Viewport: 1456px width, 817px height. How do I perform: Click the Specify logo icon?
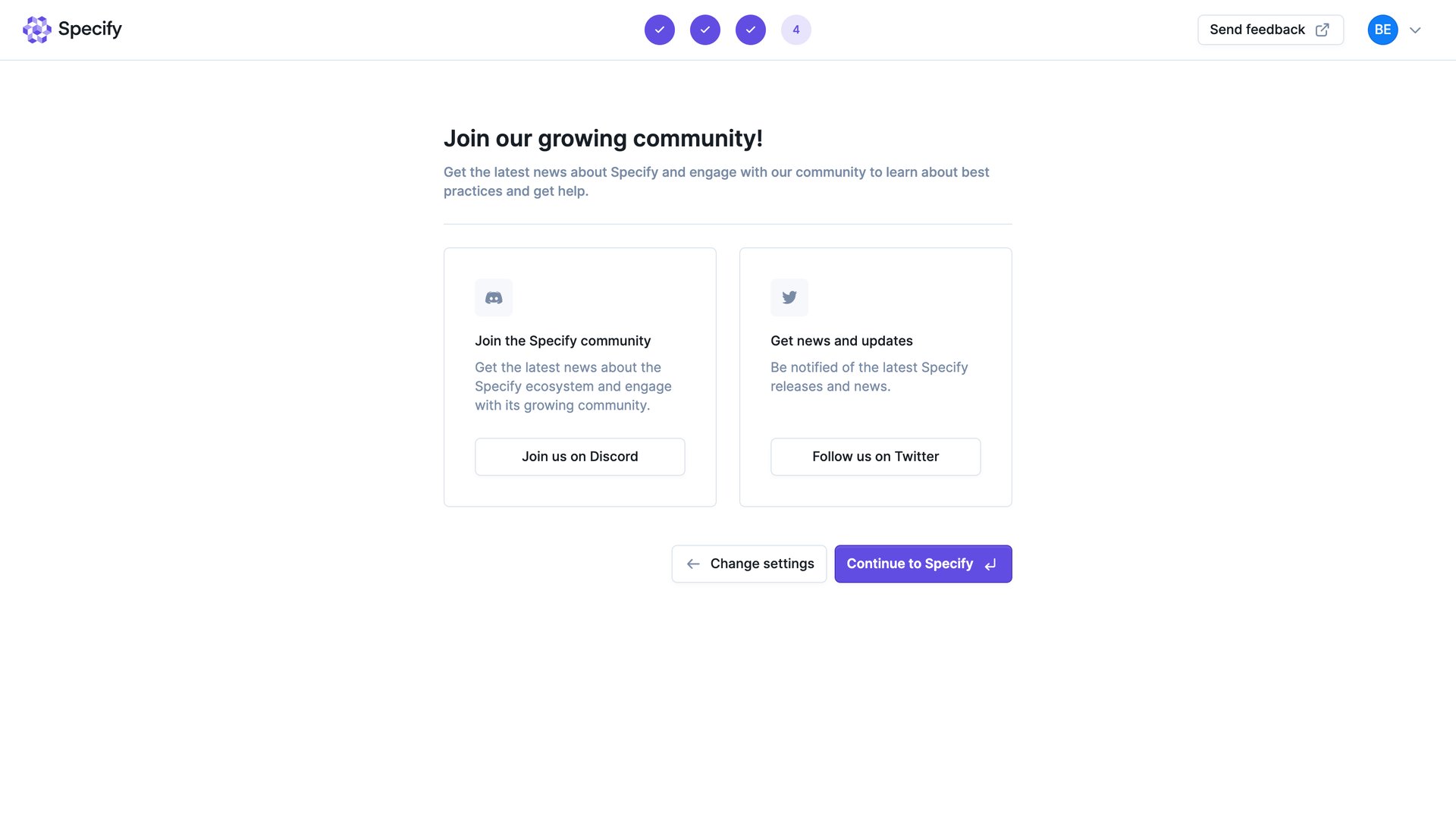(36, 30)
